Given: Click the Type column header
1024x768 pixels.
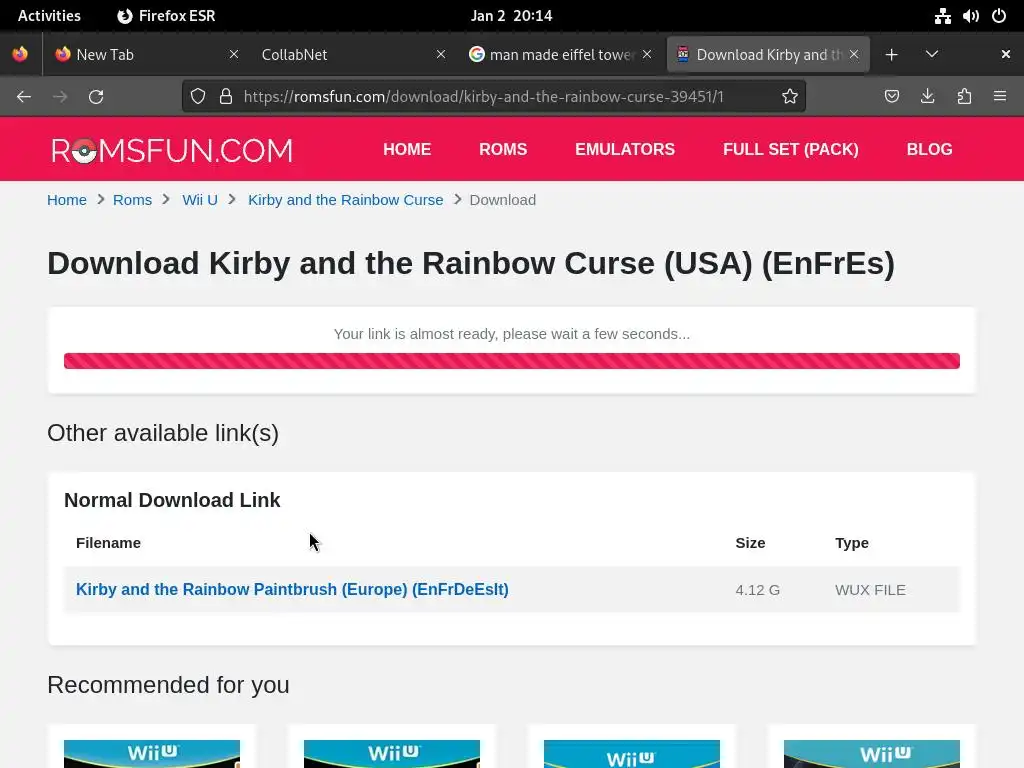Looking at the screenshot, I should [x=852, y=543].
